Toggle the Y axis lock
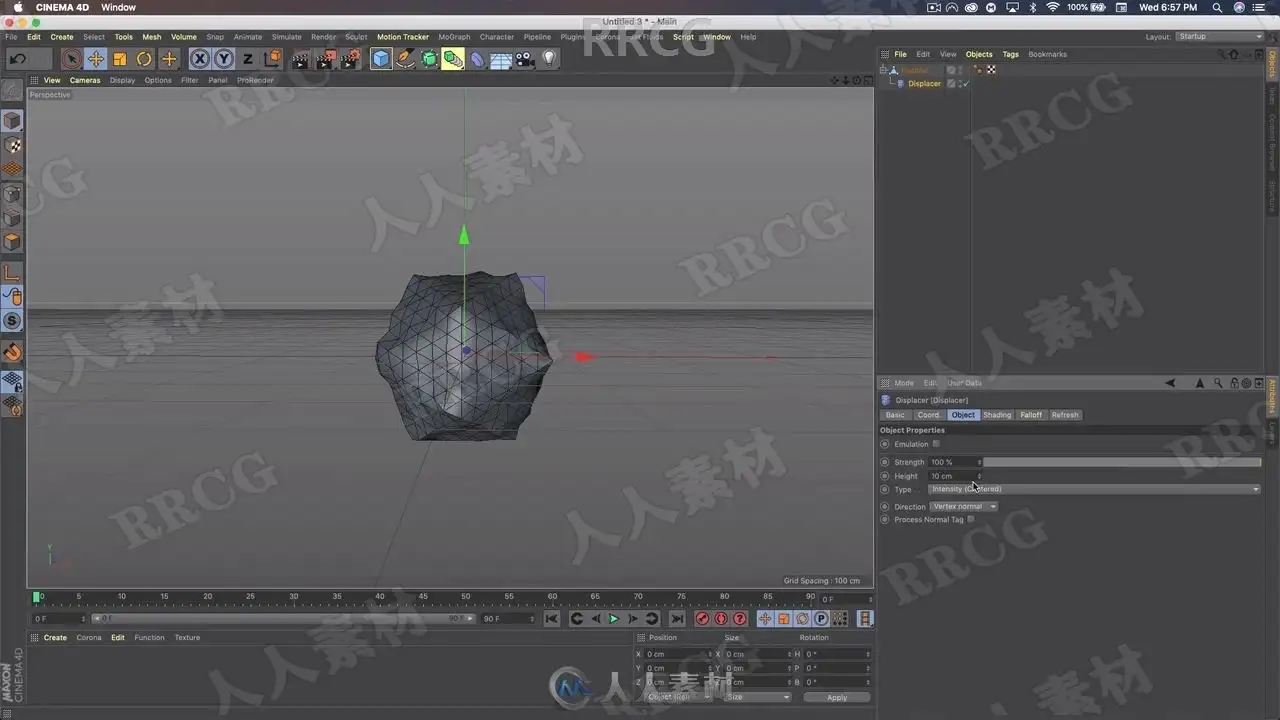 click(224, 59)
